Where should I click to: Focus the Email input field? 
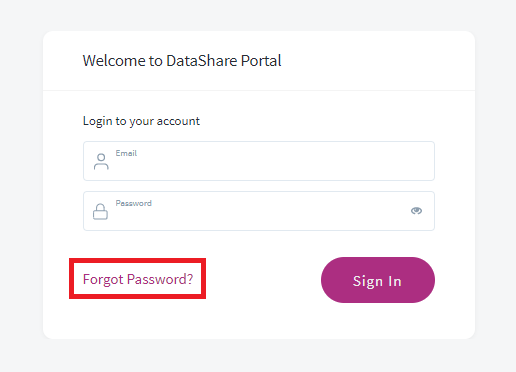(x=259, y=161)
